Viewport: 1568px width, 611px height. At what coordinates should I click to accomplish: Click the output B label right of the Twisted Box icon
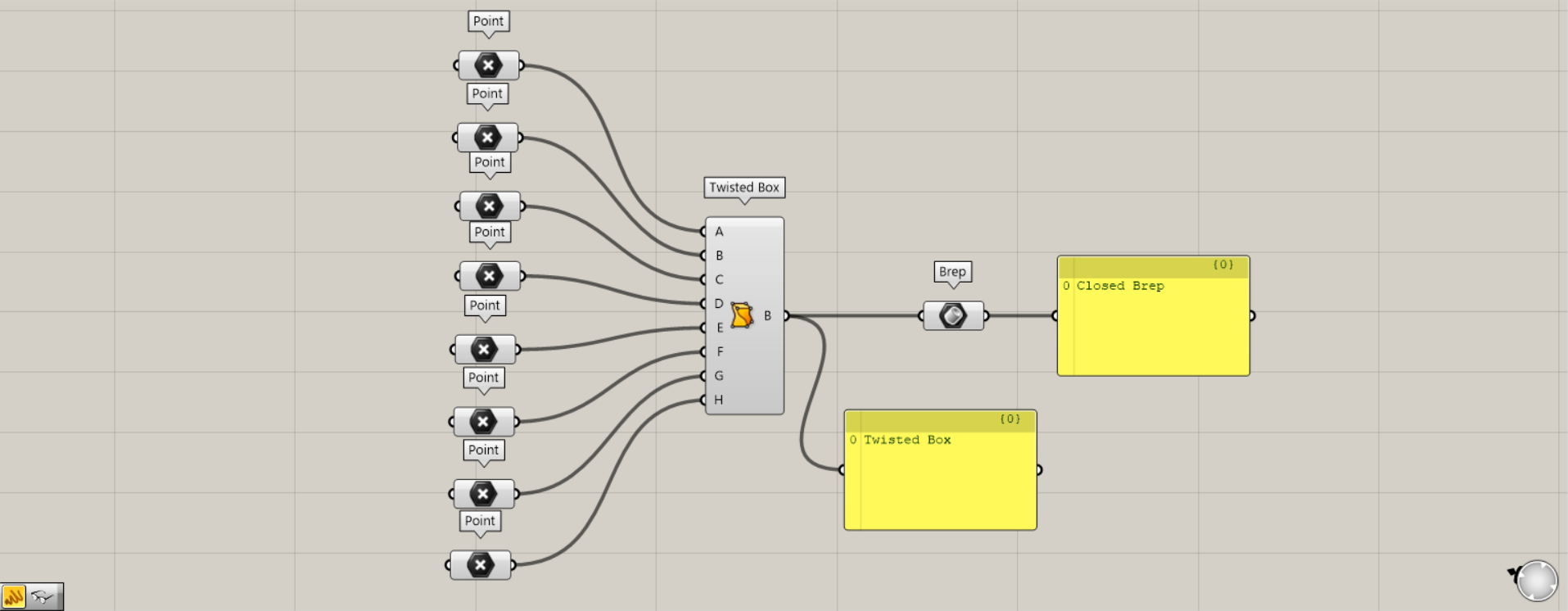(x=768, y=315)
